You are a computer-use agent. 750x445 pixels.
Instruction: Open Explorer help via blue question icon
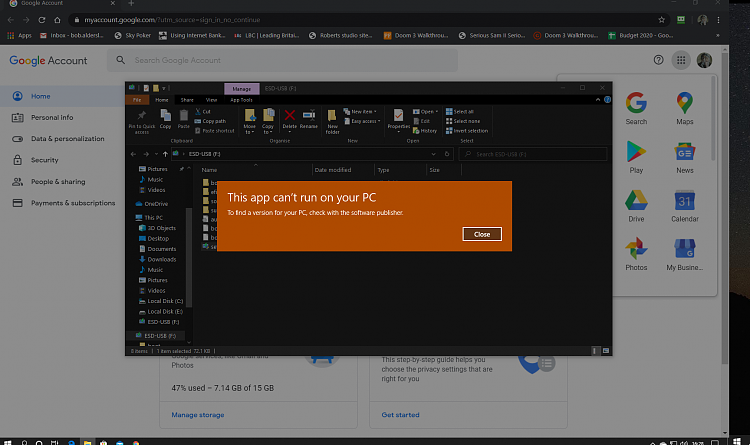[x=607, y=100]
